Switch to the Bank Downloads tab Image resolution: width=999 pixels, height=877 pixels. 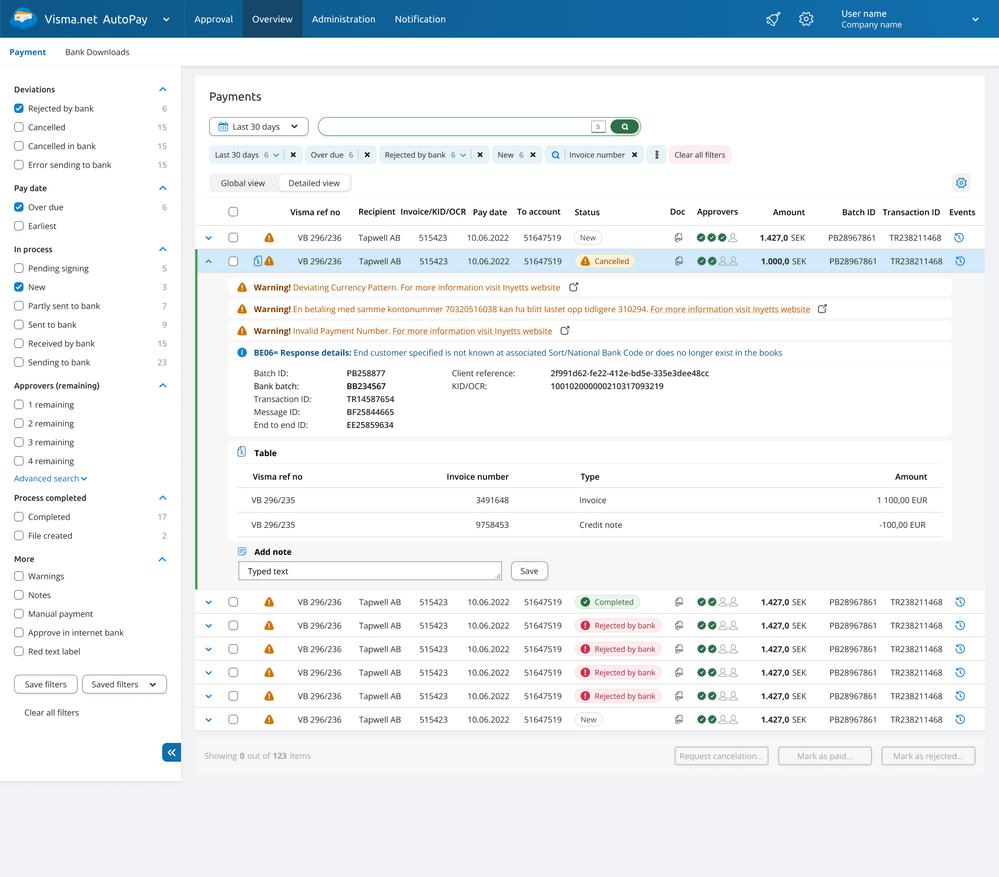97,52
